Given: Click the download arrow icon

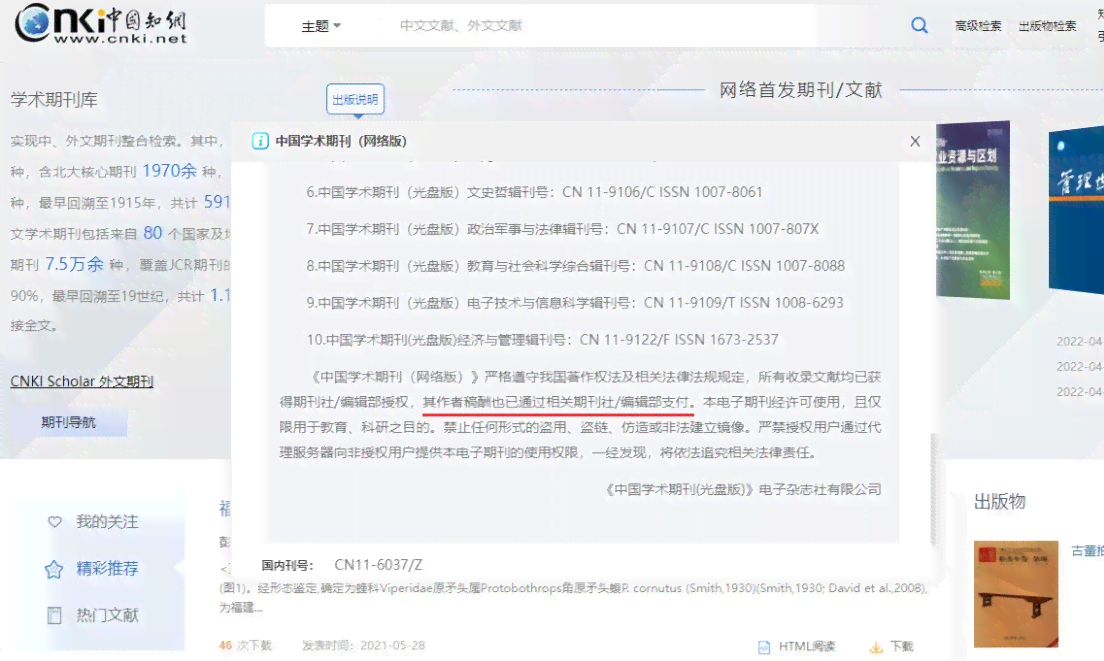Looking at the screenshot, I should pyautogui.click(x=876, y=647).
